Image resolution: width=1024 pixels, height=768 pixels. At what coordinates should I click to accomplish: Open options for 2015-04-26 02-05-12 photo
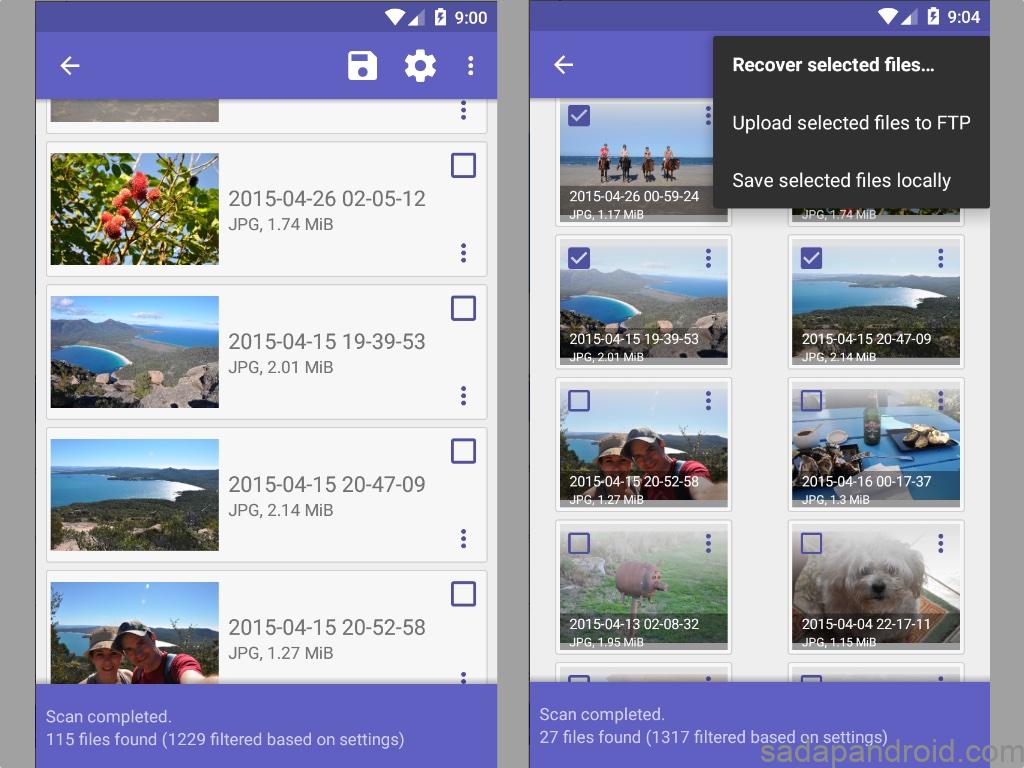pyautogui.click(x=463, y=252)
